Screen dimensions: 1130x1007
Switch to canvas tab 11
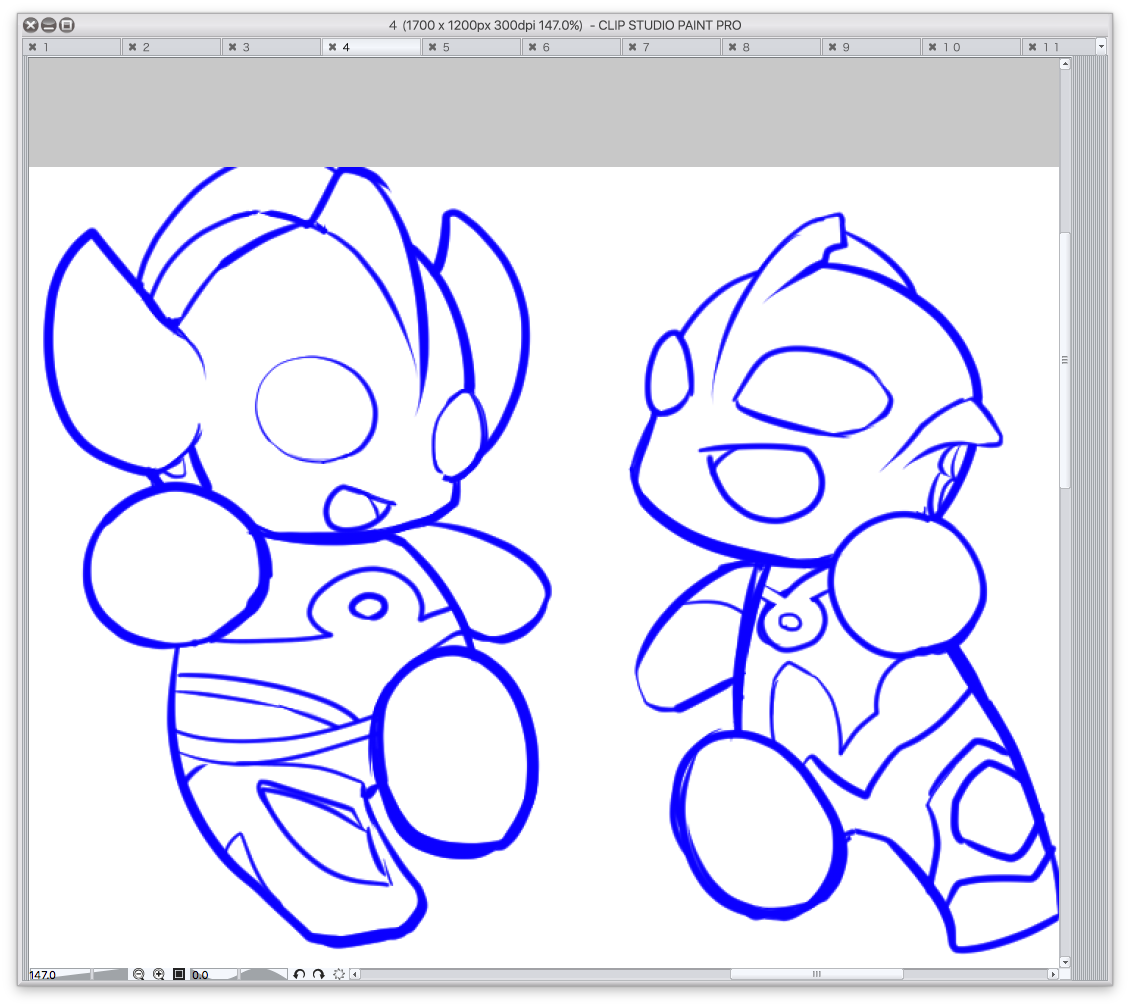(1059, 47)
